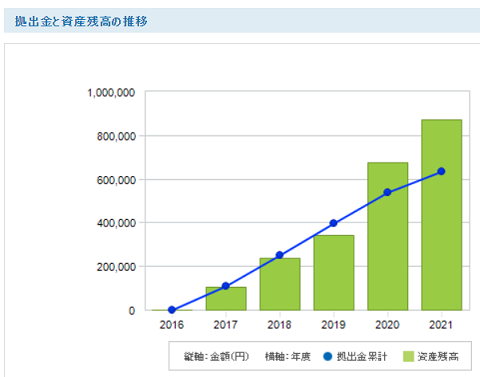Click the 800,000 axis label
Screen dimensions: 480x377
[116, 136]
